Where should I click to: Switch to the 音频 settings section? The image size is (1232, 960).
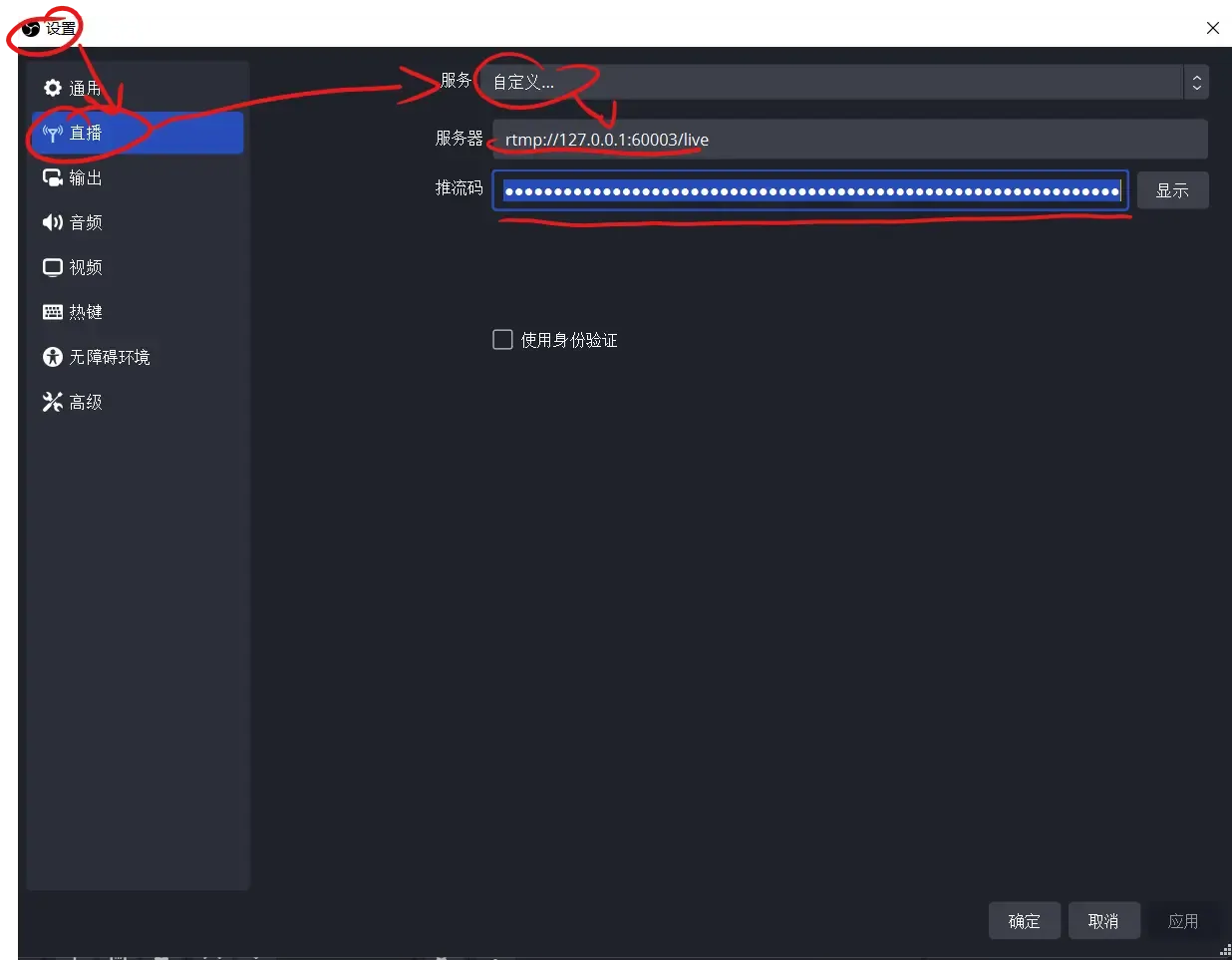click(x=138, y=222)
